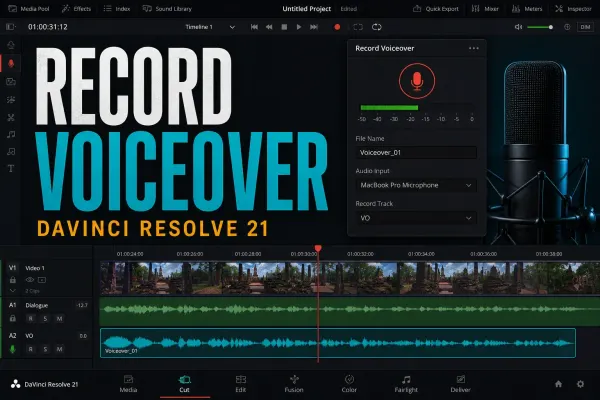This screenshot has height=400, width=600.
Task: Open the Titles (T) sidebar icon
Action: (x=11, y=168)
